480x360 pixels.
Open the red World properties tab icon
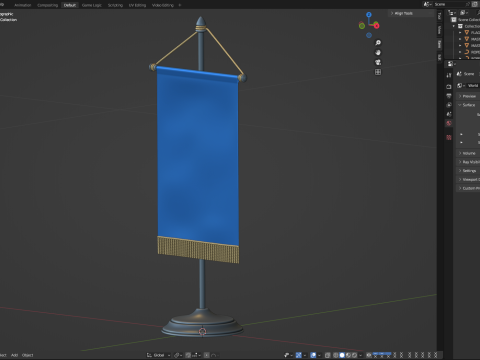(449, 123)
